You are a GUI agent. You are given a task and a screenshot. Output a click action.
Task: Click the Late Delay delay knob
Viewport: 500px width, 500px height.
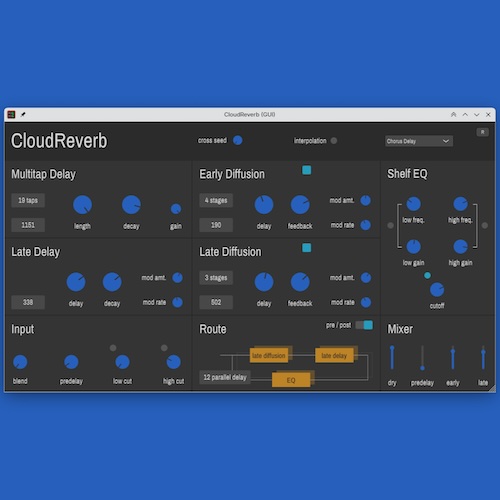[x=76, y=282]
